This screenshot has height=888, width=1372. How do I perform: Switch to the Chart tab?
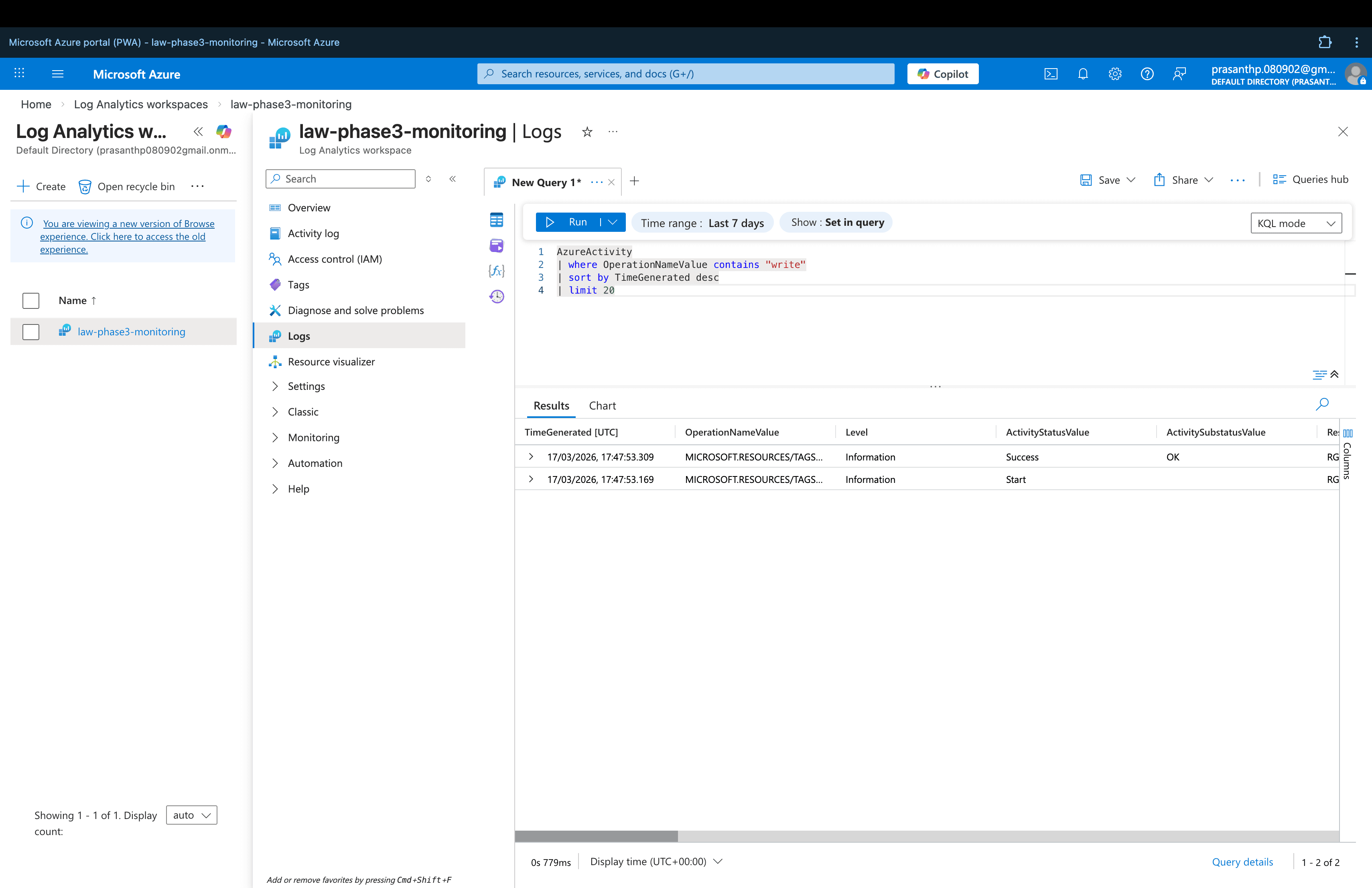602,405
